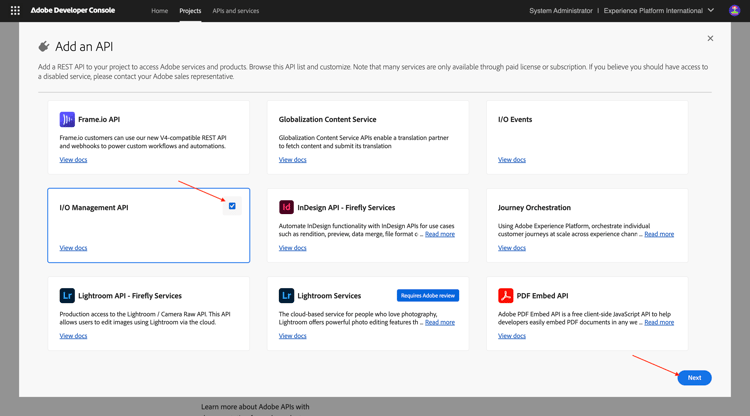
Task: Click the InDesign API Firefly icon
Action: tap(286, 207)
